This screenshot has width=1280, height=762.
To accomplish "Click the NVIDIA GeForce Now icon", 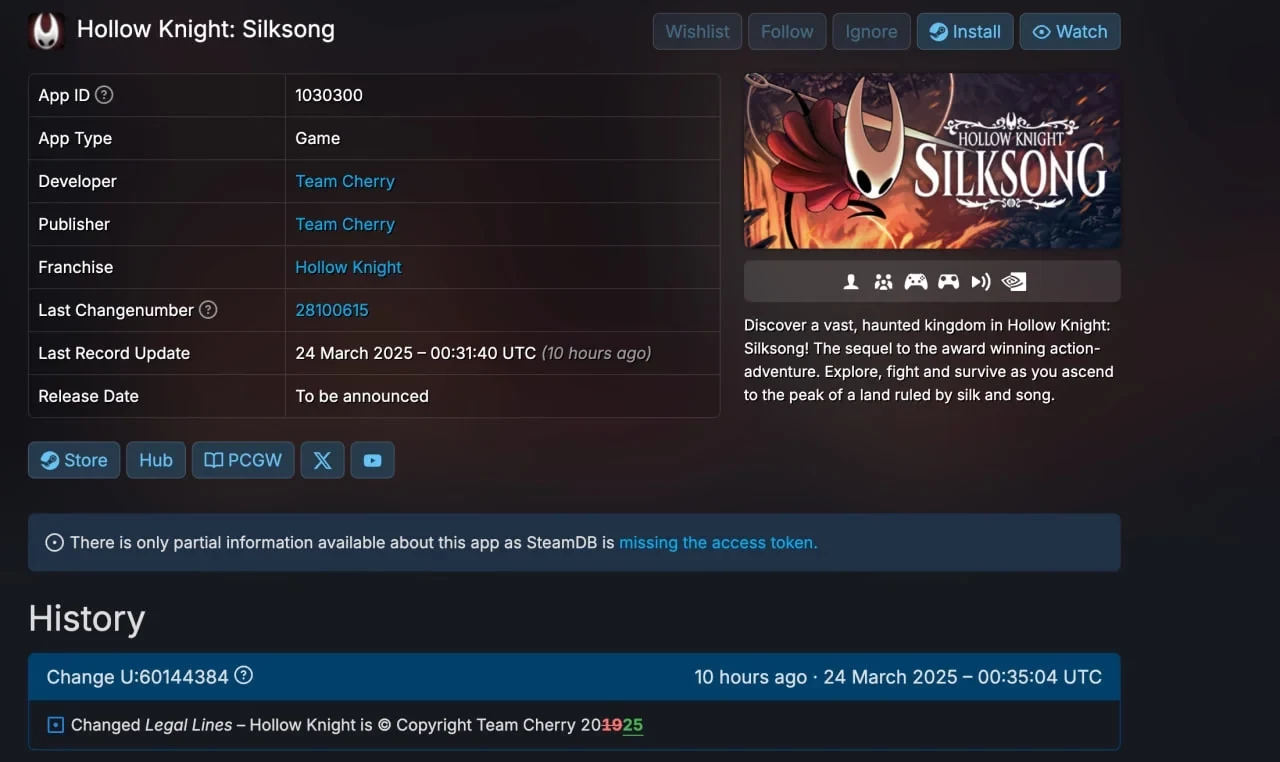I will 1014,282.
